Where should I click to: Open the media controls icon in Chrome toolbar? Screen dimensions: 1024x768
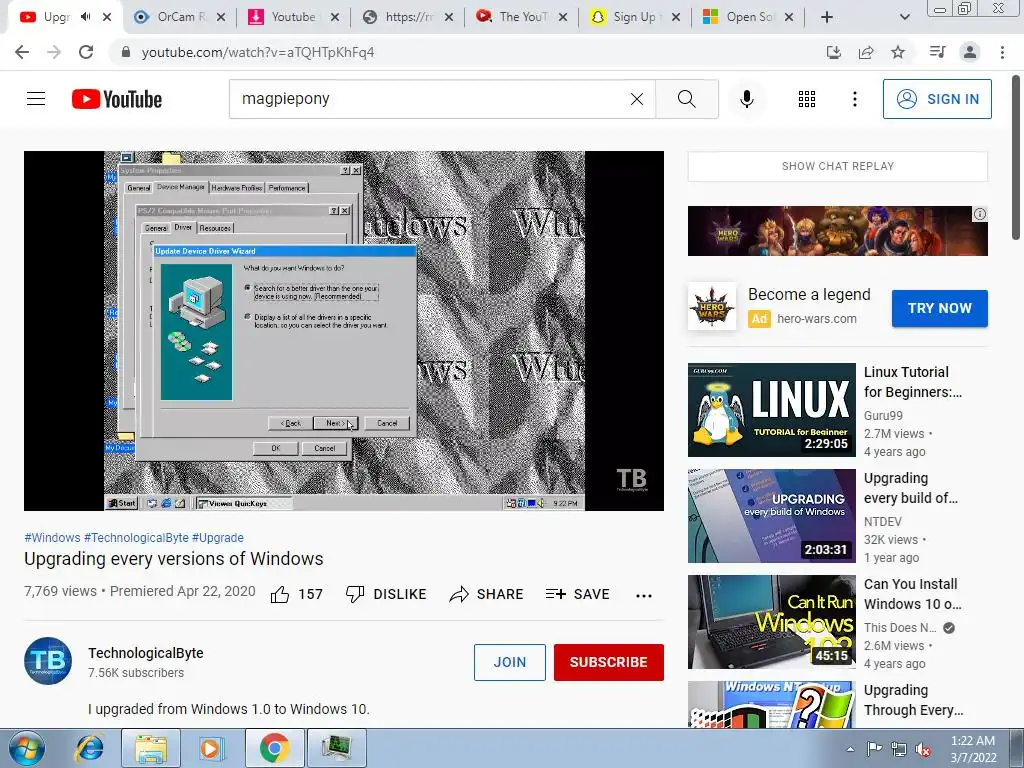(938, 52)
